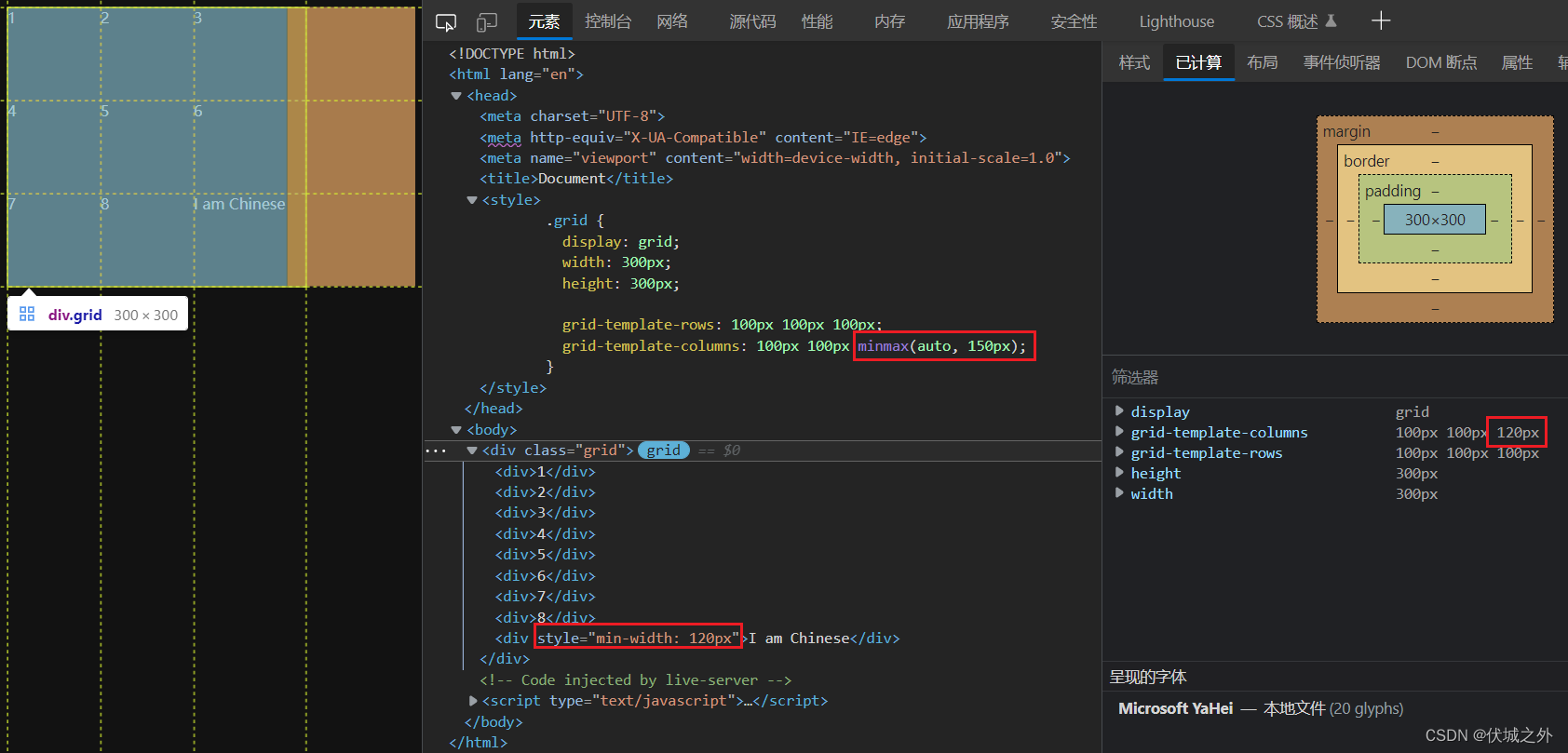This screenshot has width=1568, height=753.
Task: Open the 源代码 tab
Action: point(752,21)
